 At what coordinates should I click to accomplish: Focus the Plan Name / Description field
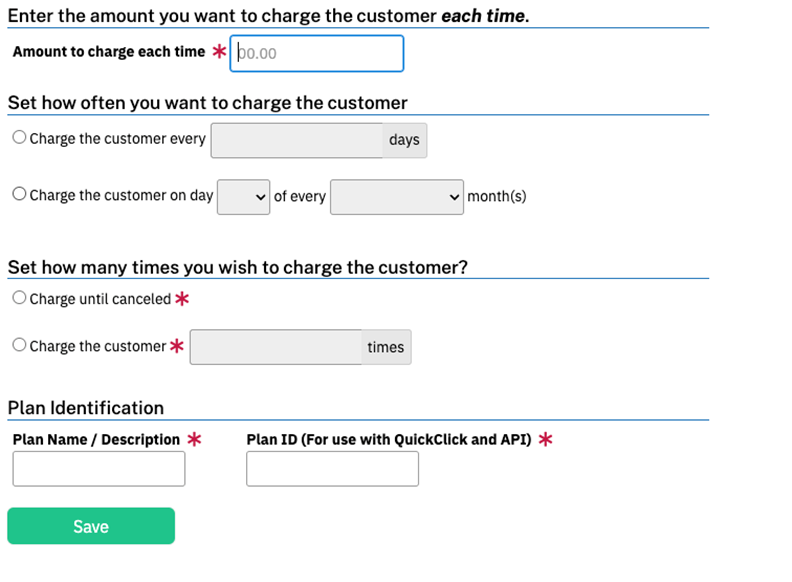[x=99, y=468]
